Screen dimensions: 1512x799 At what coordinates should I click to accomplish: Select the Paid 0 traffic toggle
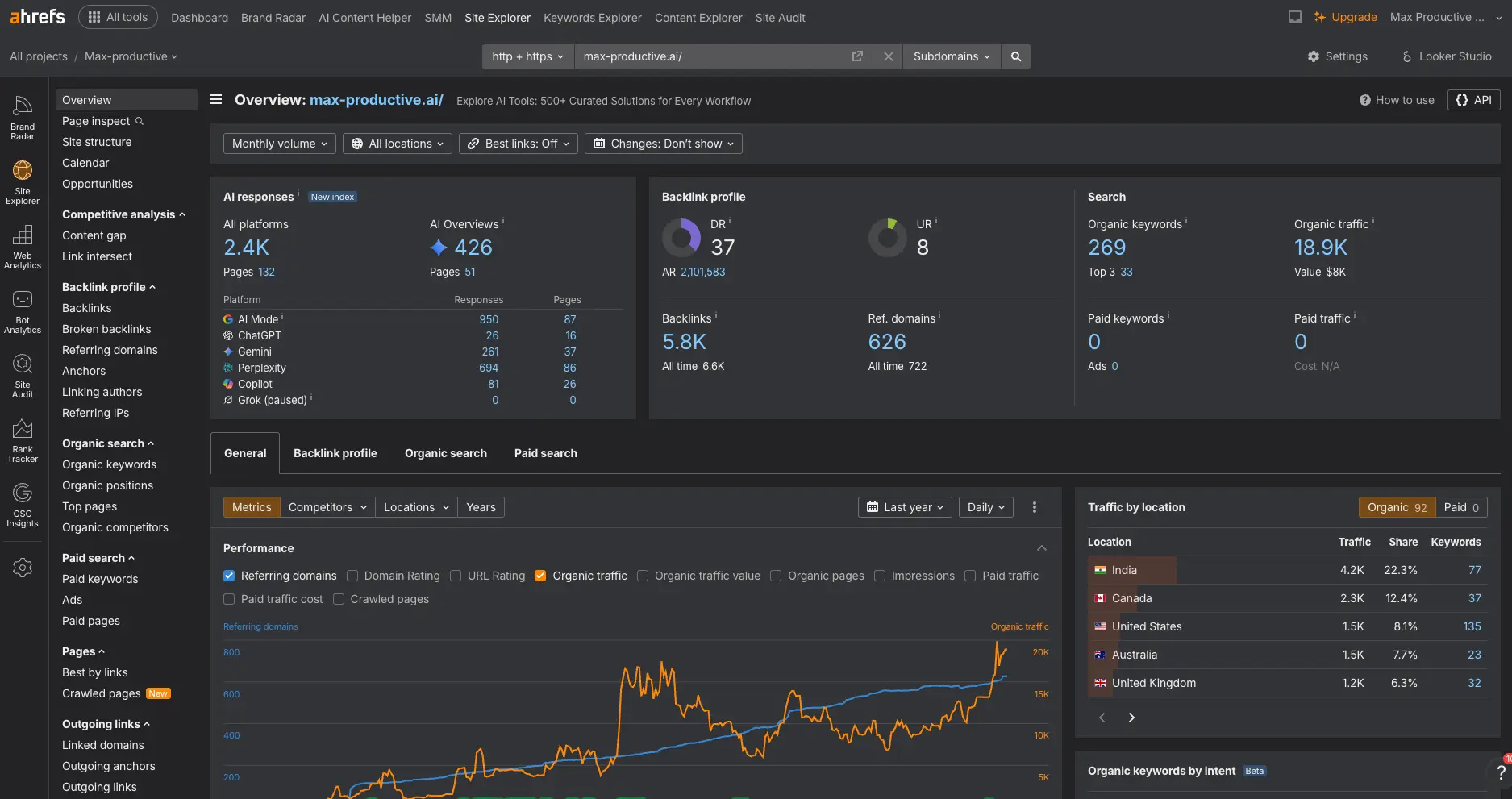(x=1461, y=507)
